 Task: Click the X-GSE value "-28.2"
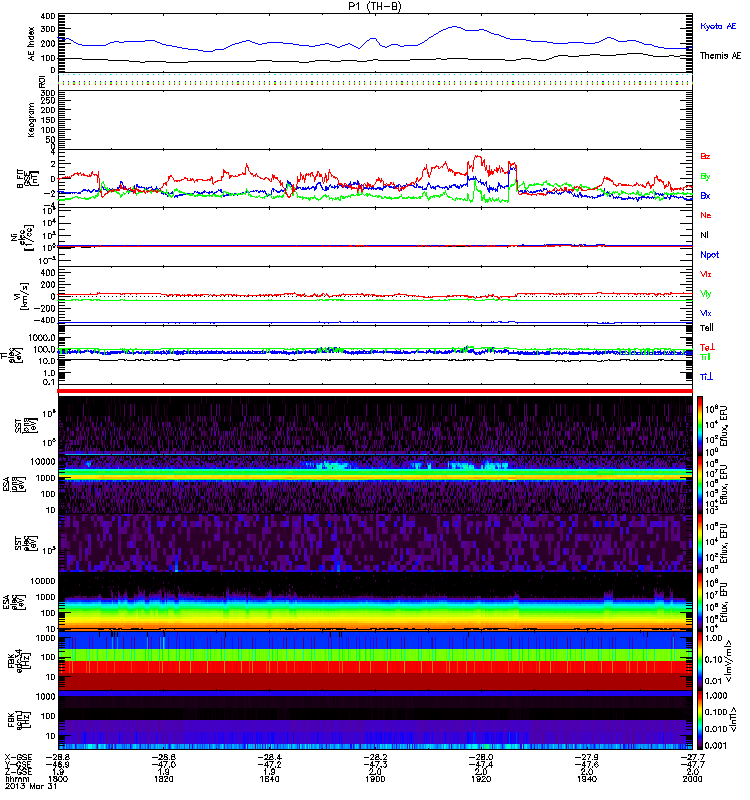[375, 758]
